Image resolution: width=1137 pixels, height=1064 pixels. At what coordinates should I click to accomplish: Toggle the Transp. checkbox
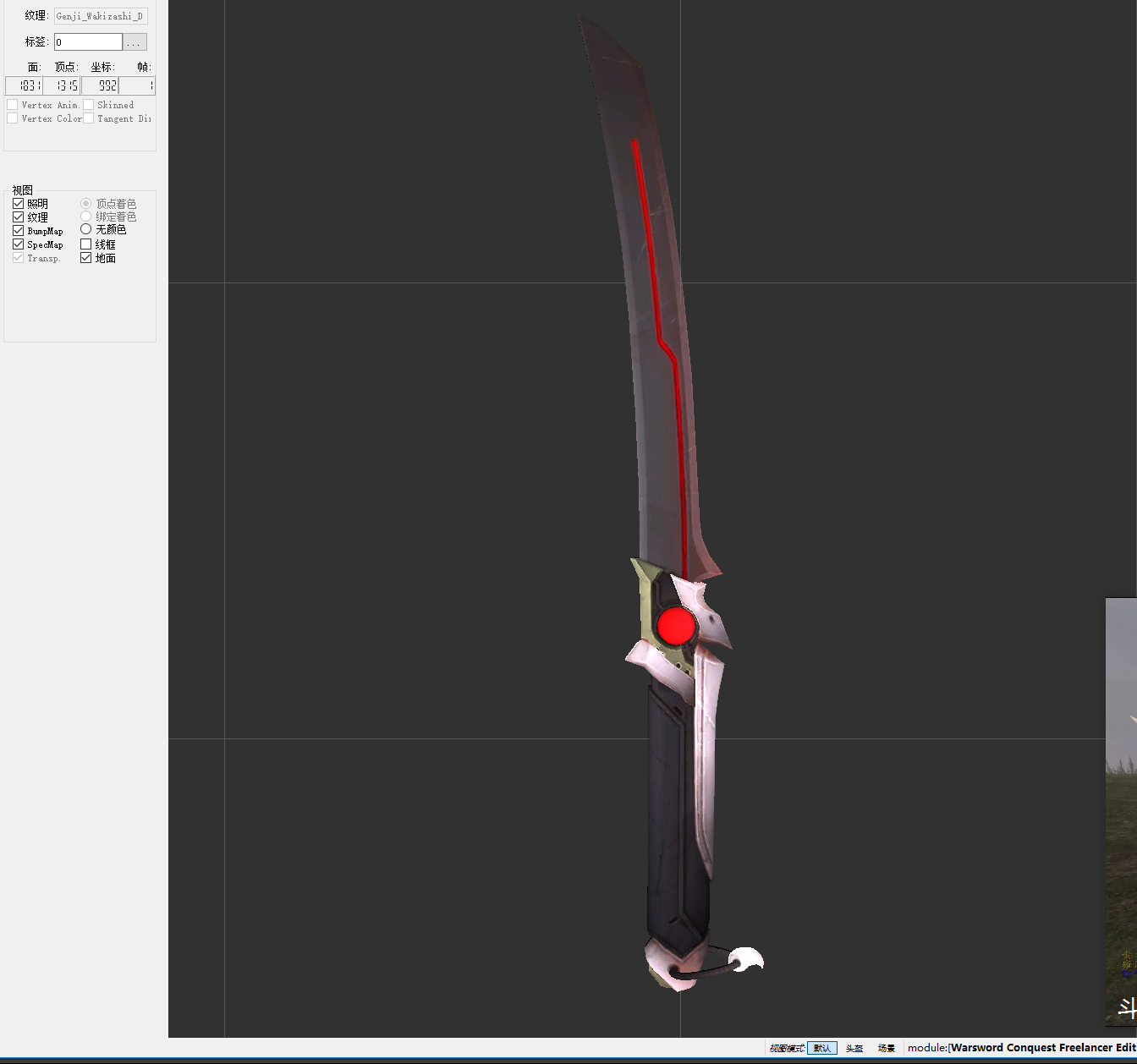(x=18, y=258)
